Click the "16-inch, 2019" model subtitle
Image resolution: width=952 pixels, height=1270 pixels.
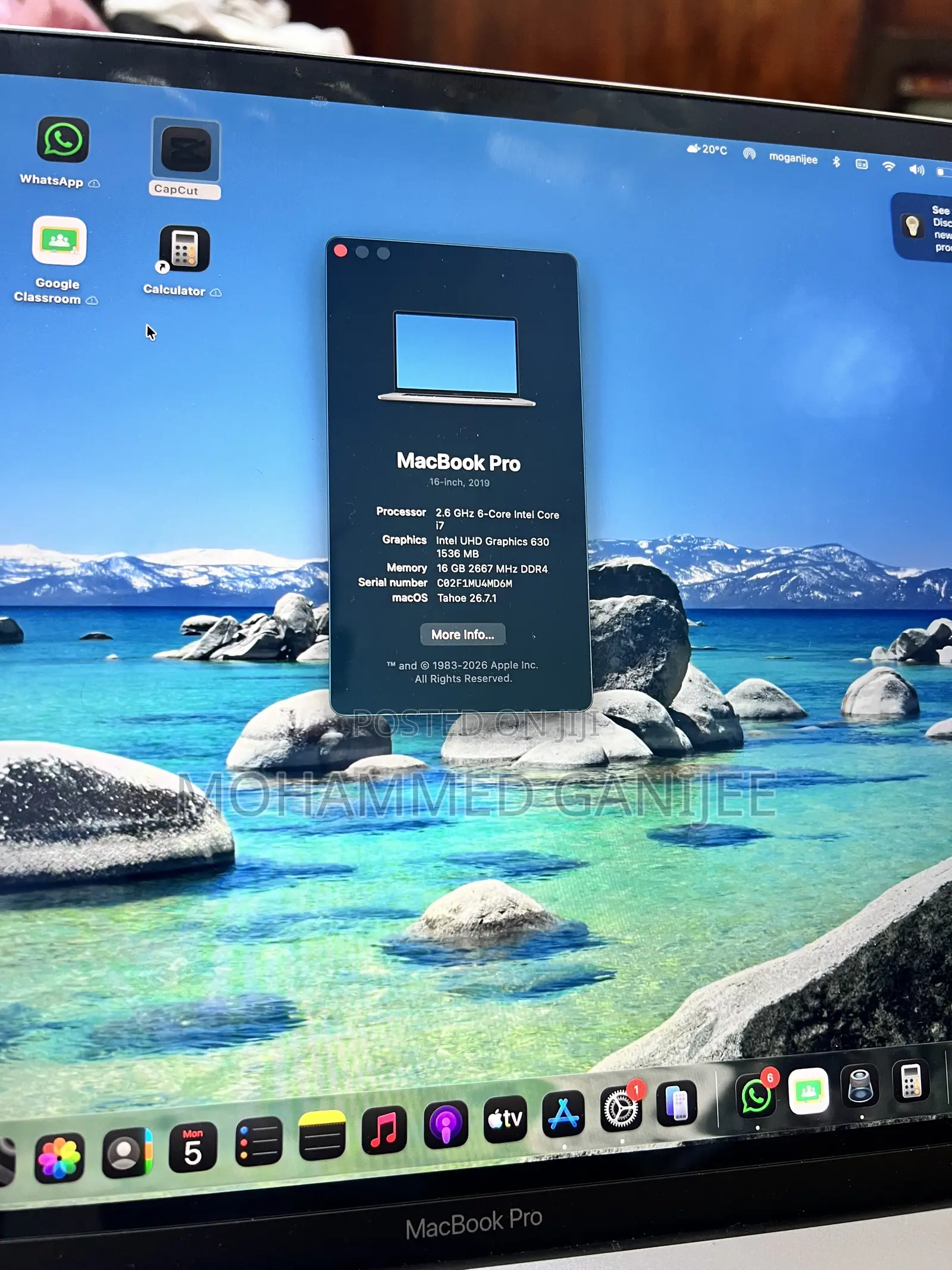(460, 483)
